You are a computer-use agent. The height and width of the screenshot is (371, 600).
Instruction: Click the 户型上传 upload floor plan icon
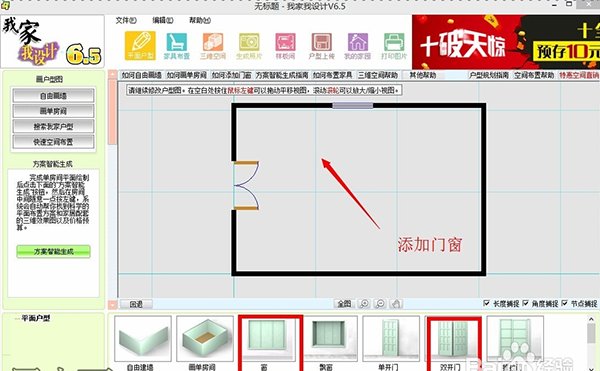tap(321, 46)
